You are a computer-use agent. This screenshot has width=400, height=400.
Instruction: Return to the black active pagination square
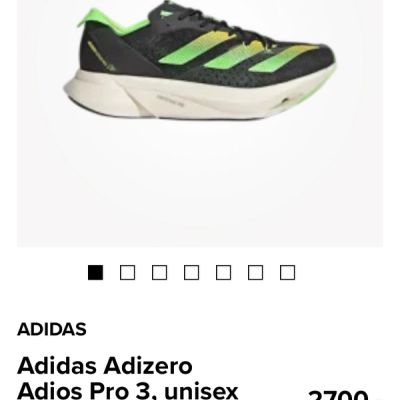95,272
